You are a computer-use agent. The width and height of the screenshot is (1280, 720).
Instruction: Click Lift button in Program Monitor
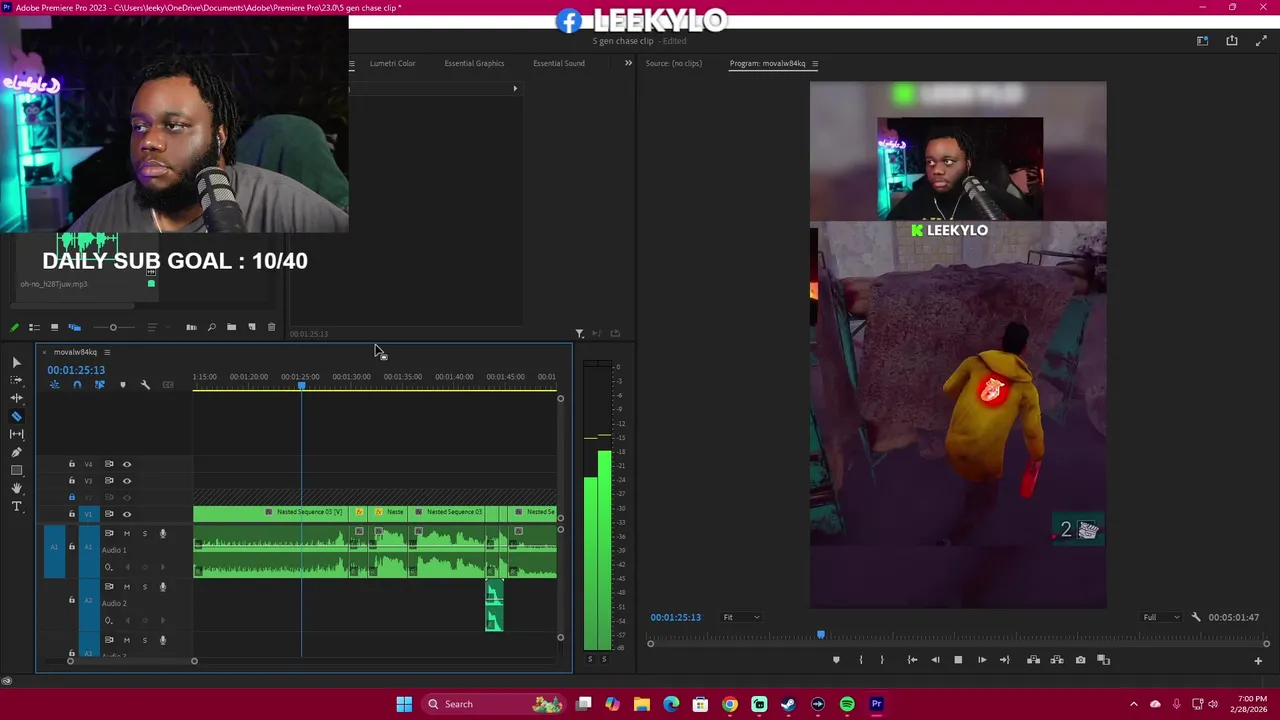(1033, 660)
